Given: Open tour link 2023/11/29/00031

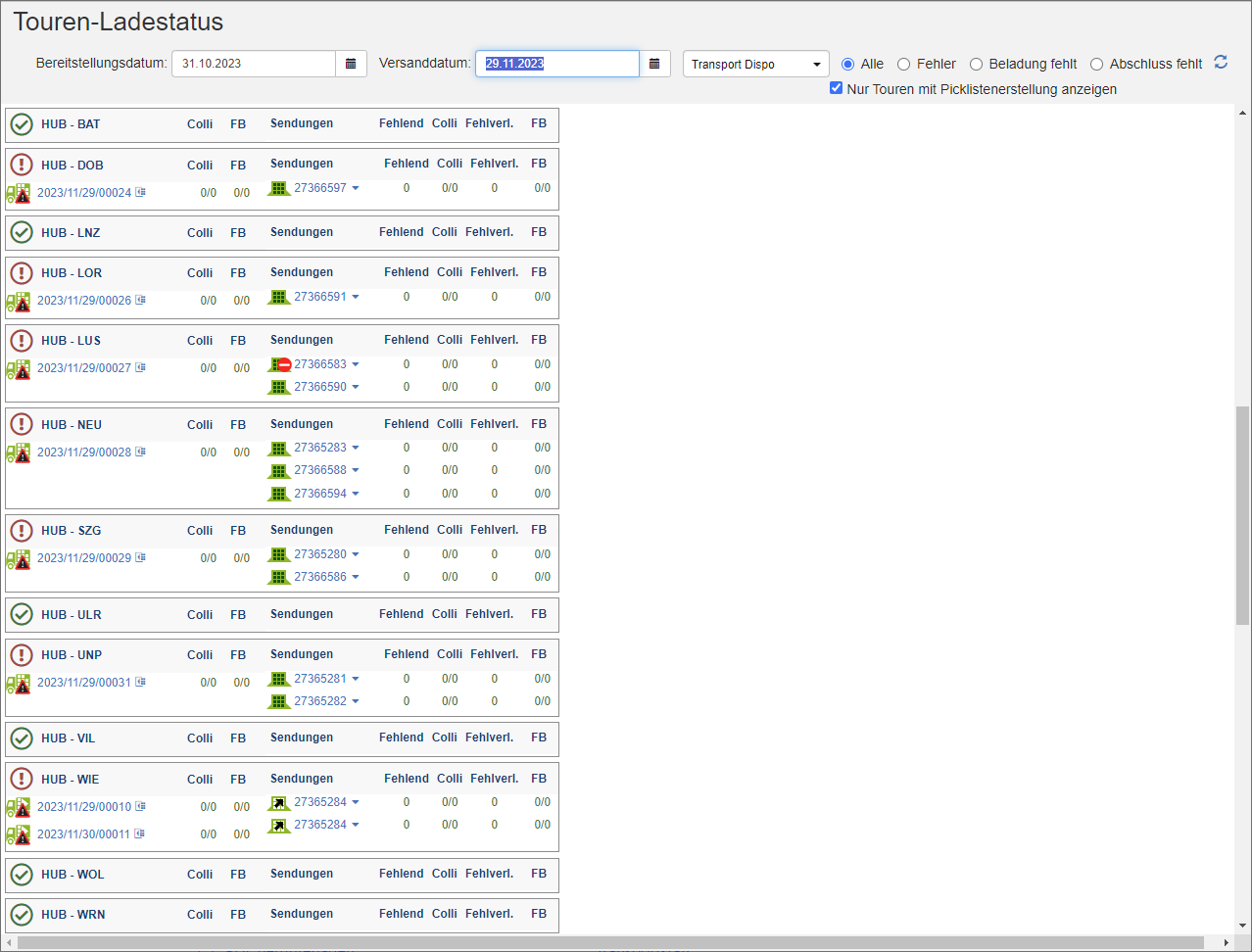Looking at the screenshot, I should (84, 683).
